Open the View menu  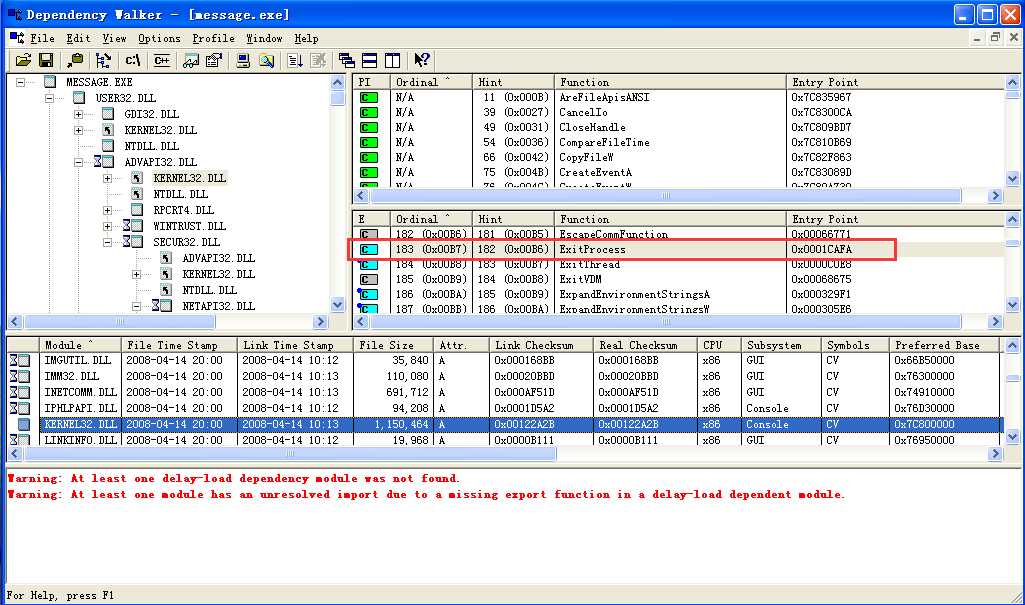point(114,39)
